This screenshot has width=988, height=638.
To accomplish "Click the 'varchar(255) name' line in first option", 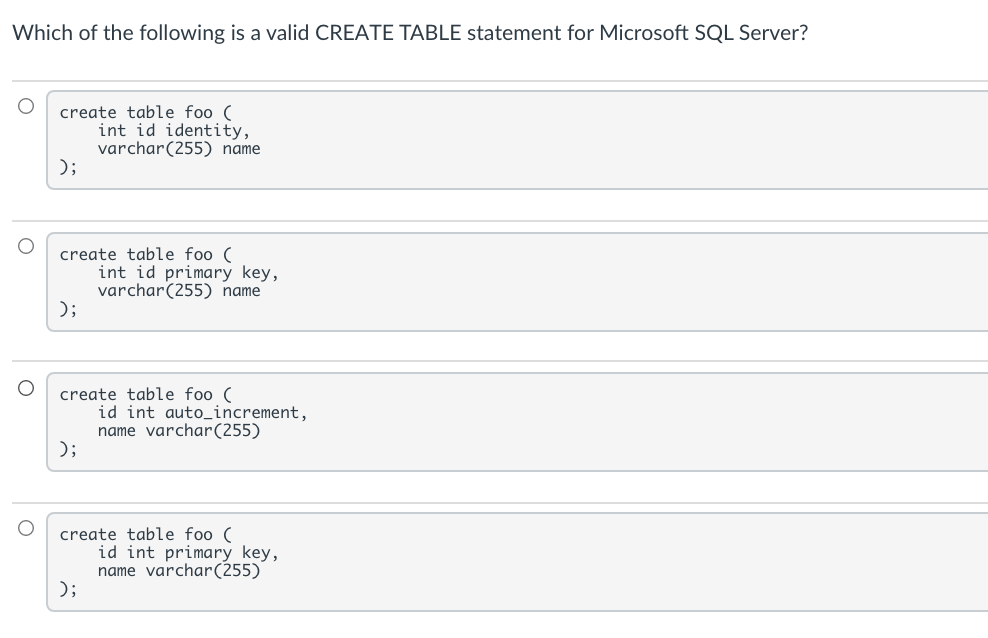I will click(178, 148).
